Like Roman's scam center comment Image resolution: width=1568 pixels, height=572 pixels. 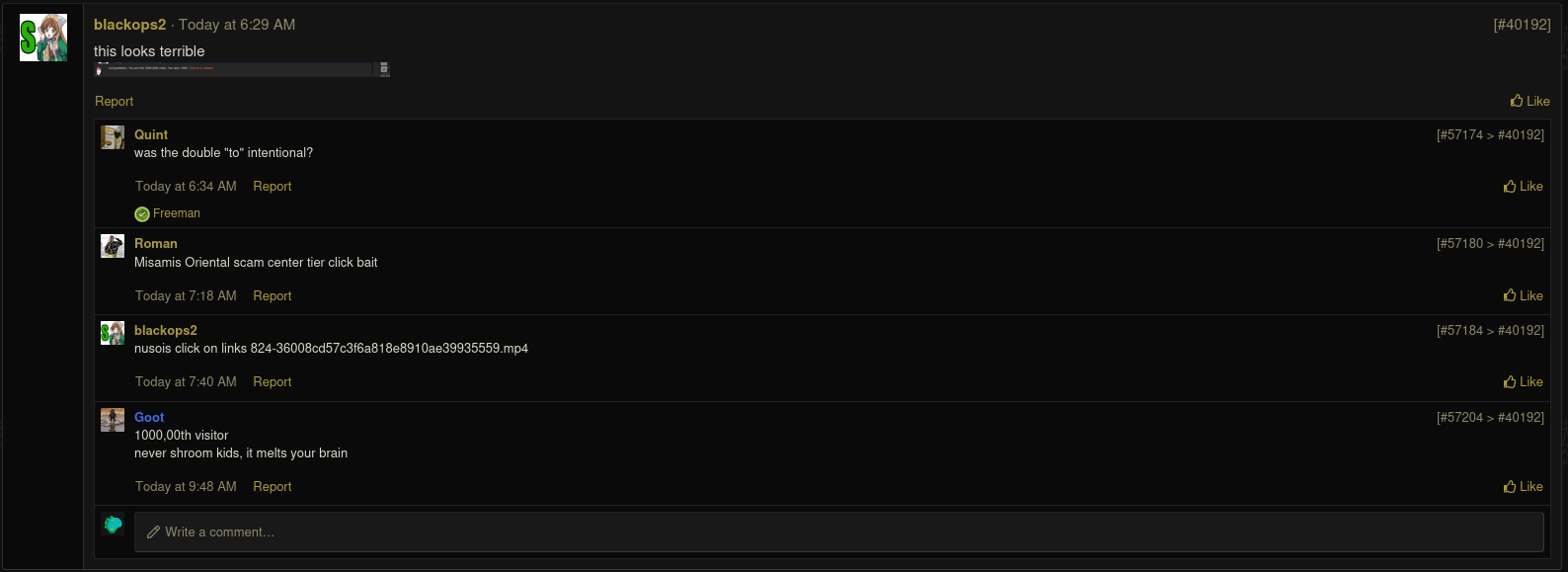point(1523,295)
